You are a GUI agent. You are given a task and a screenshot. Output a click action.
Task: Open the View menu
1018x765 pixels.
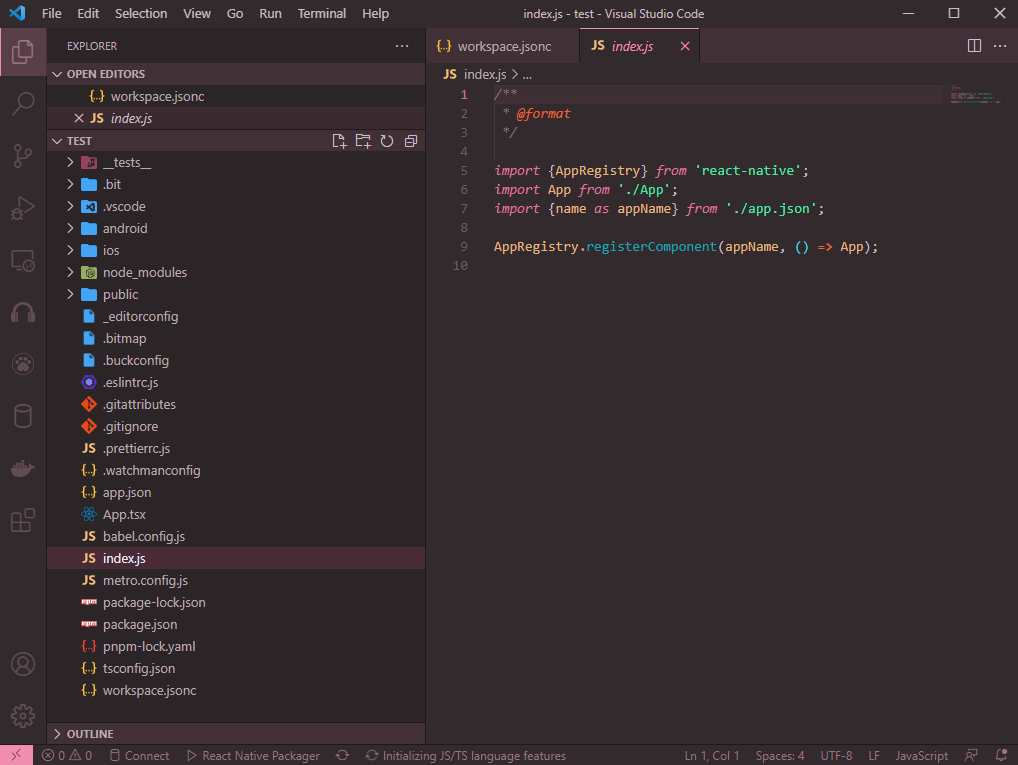[197, 14]
